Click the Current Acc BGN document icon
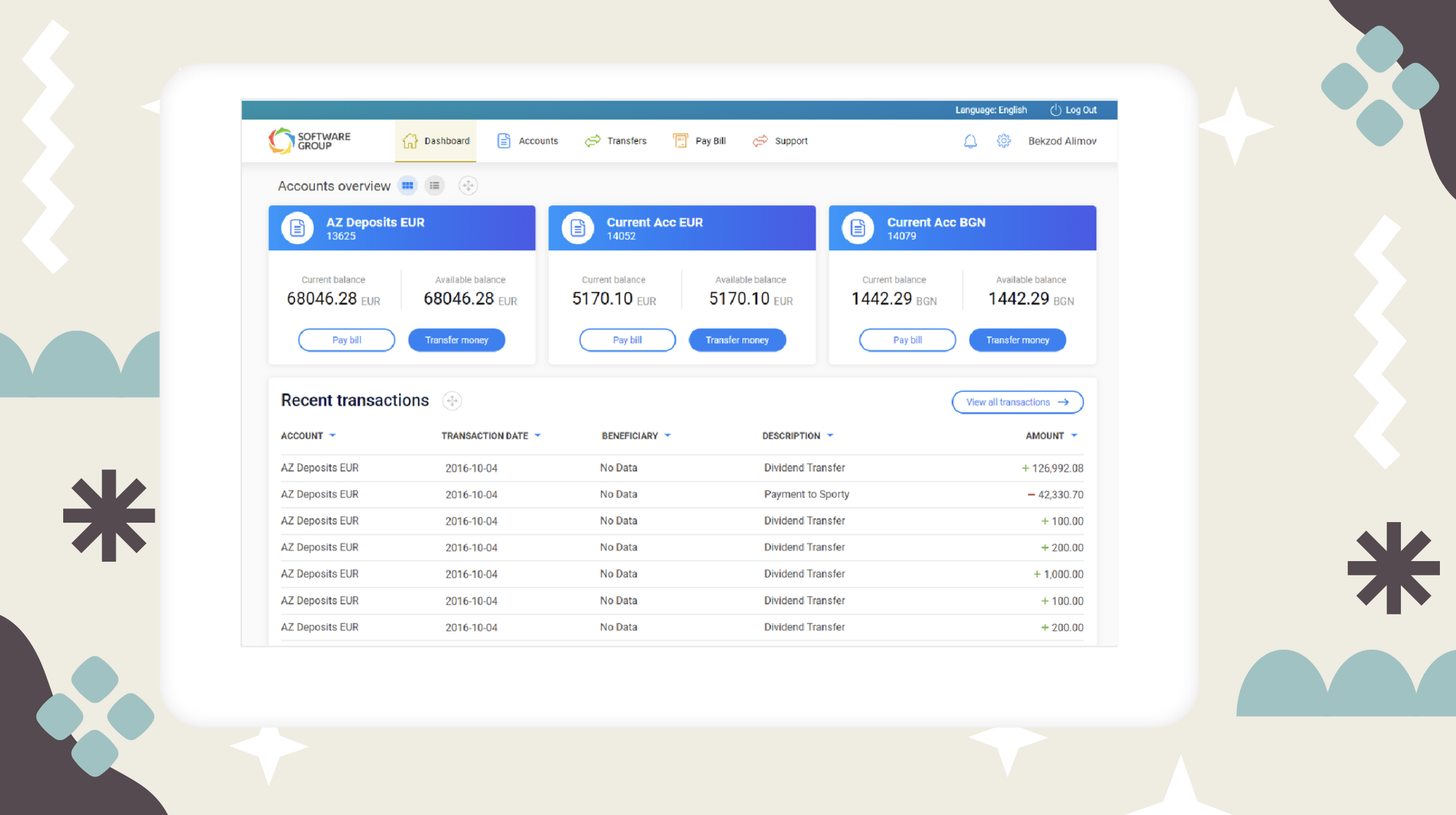Viewport: 1456px width, 815px height. [857, 229]
